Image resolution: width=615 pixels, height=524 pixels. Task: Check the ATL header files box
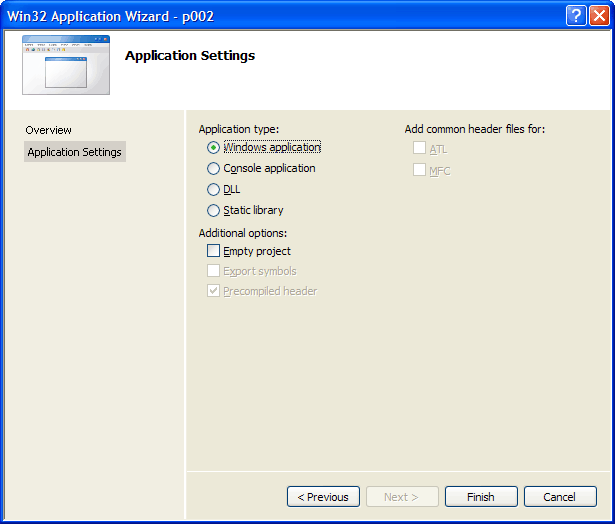point(419,149)
